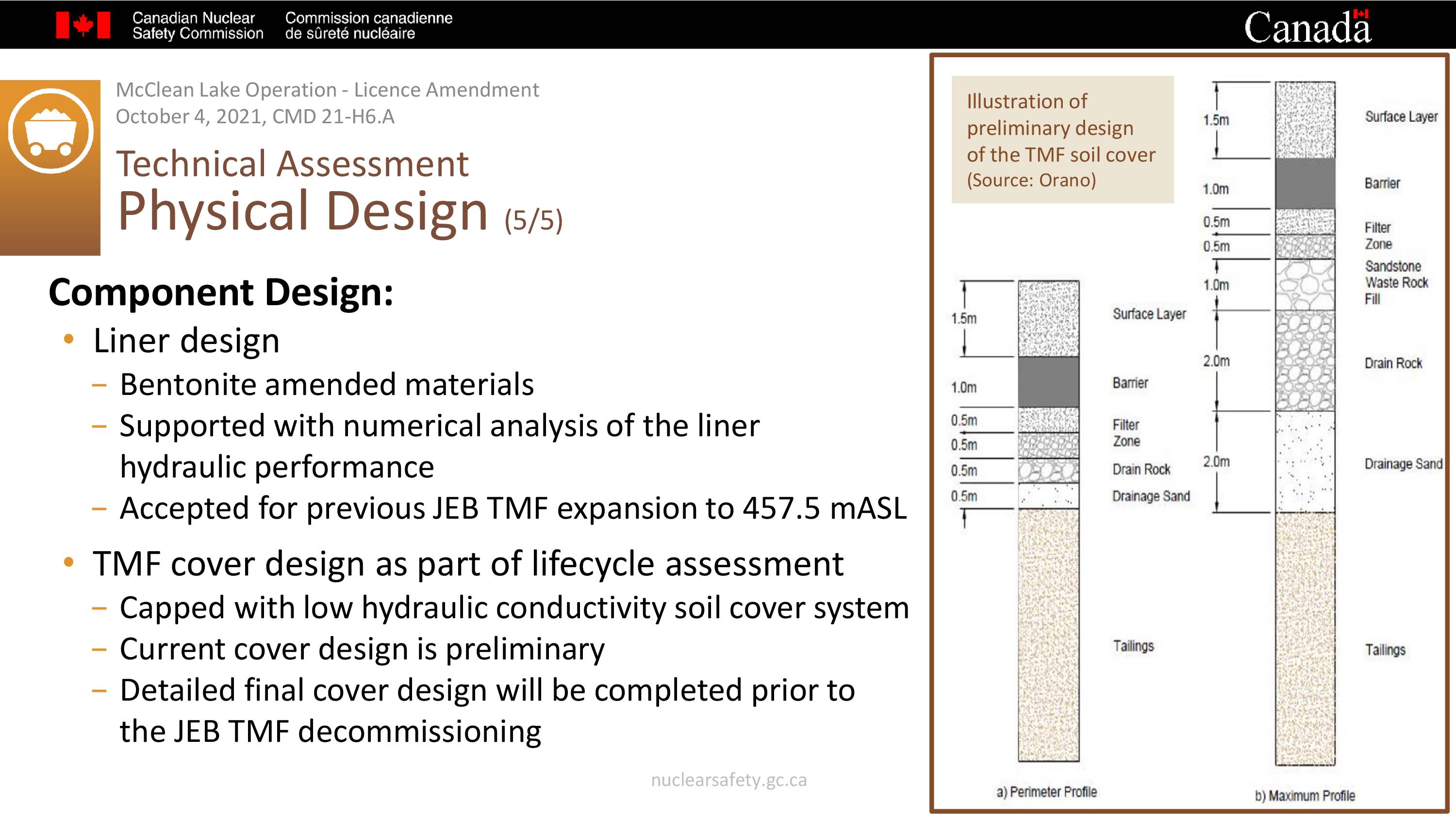Click 'TMF cover design as part of lifecycle assessment'
1456x819 pixels.
(468, 563)
